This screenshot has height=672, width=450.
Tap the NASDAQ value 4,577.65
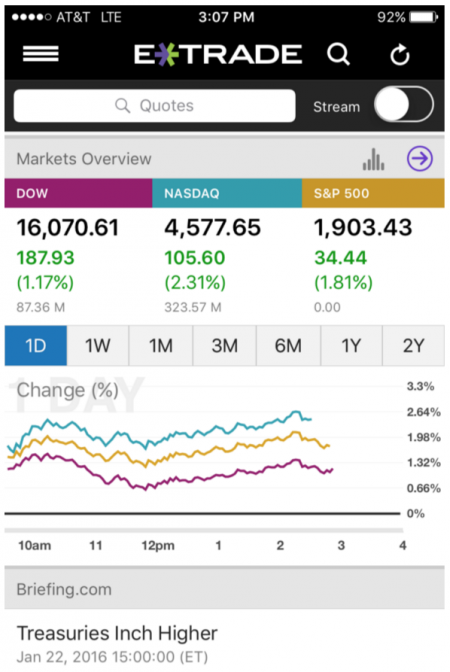(x=213, y=228)
